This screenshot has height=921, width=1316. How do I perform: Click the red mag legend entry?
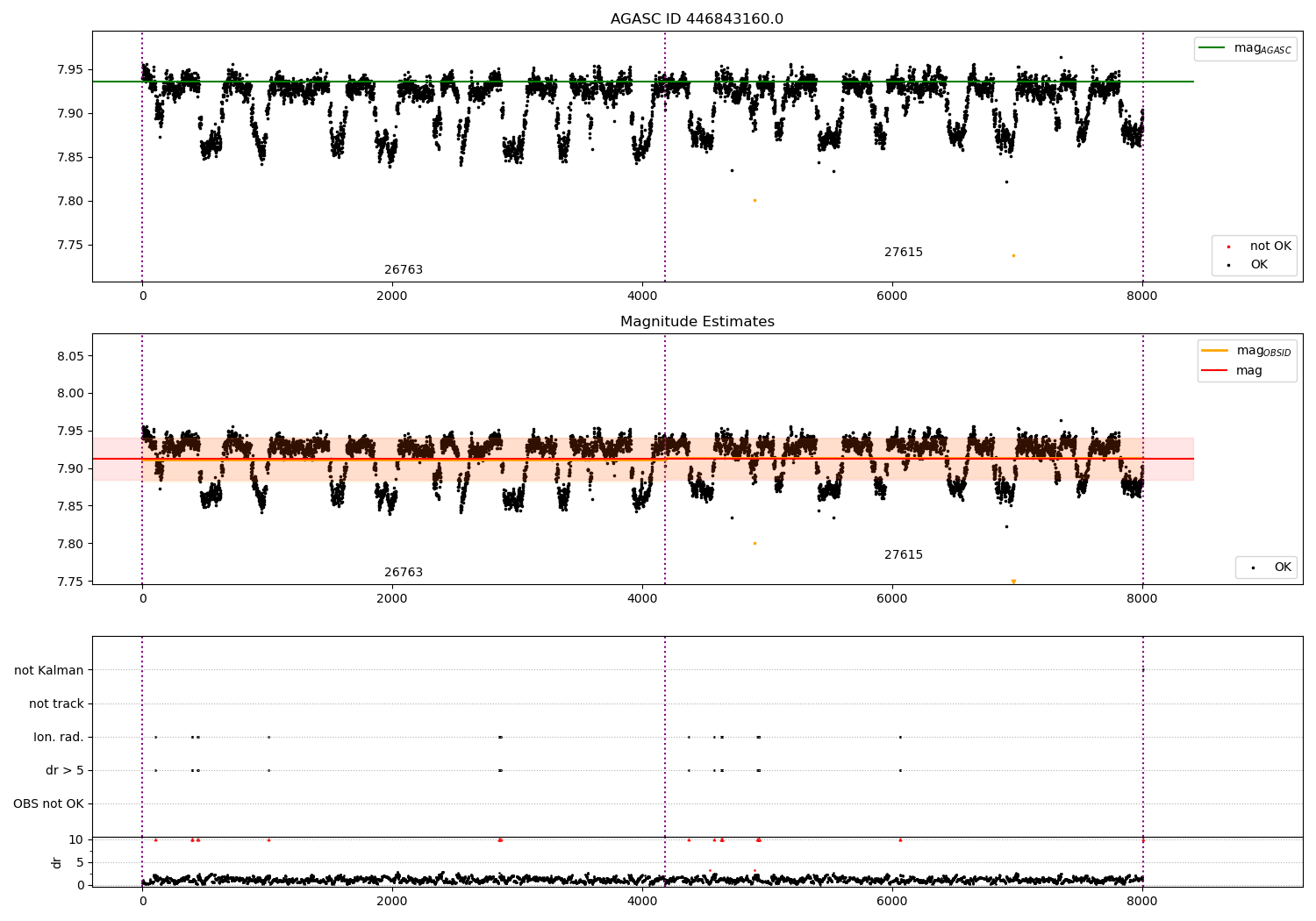pos(1233,370)
